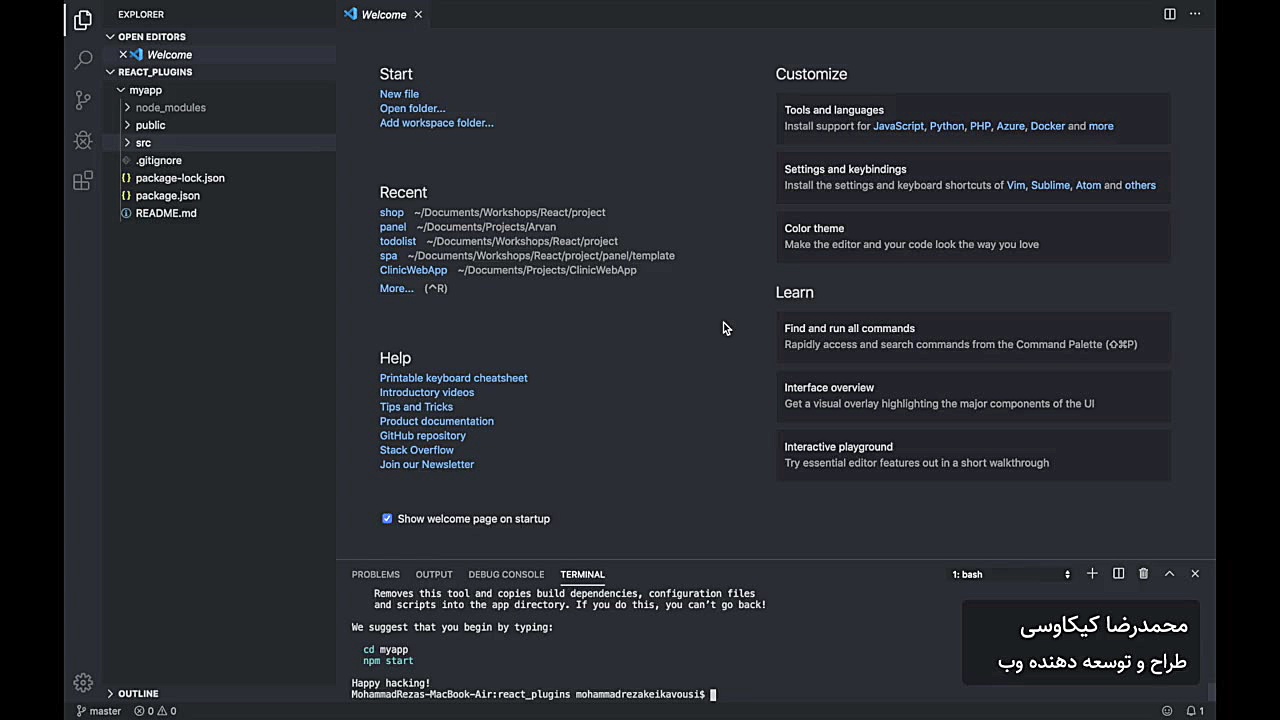
Task: Create a new terminal with plus icon
Action: click(x=1092, y=574)
